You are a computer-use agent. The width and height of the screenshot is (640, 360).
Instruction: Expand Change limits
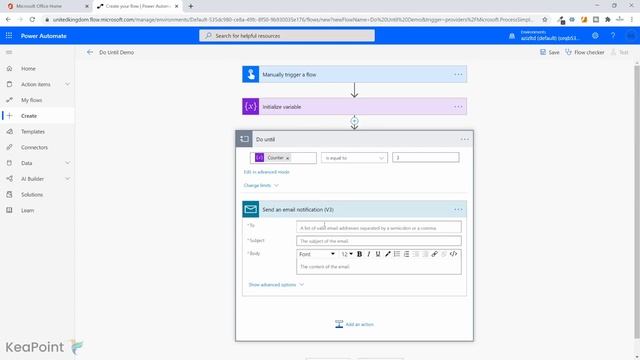(261, 185)
